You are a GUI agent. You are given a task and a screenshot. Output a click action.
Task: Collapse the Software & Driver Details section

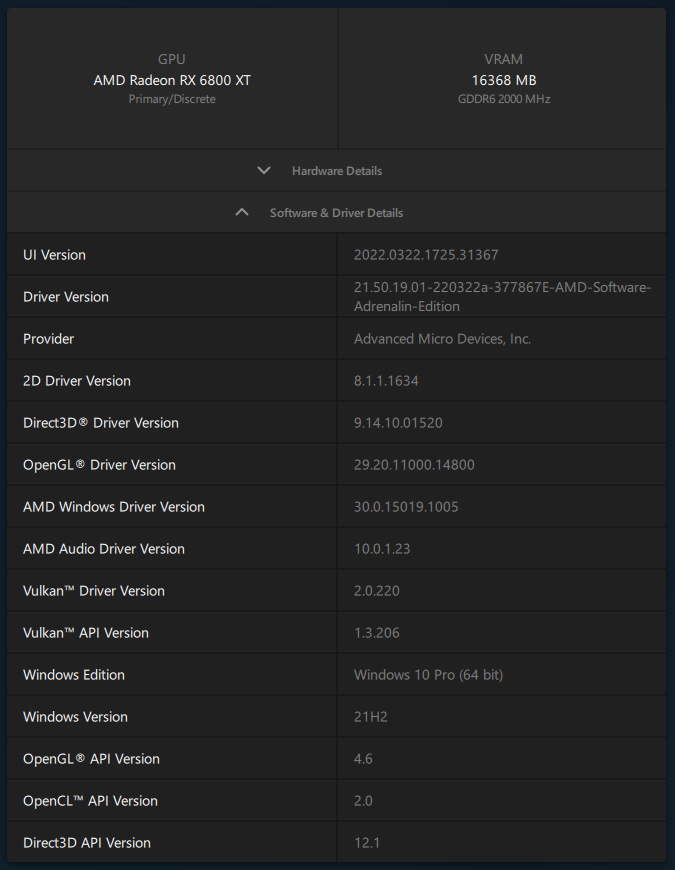[336, 213]
